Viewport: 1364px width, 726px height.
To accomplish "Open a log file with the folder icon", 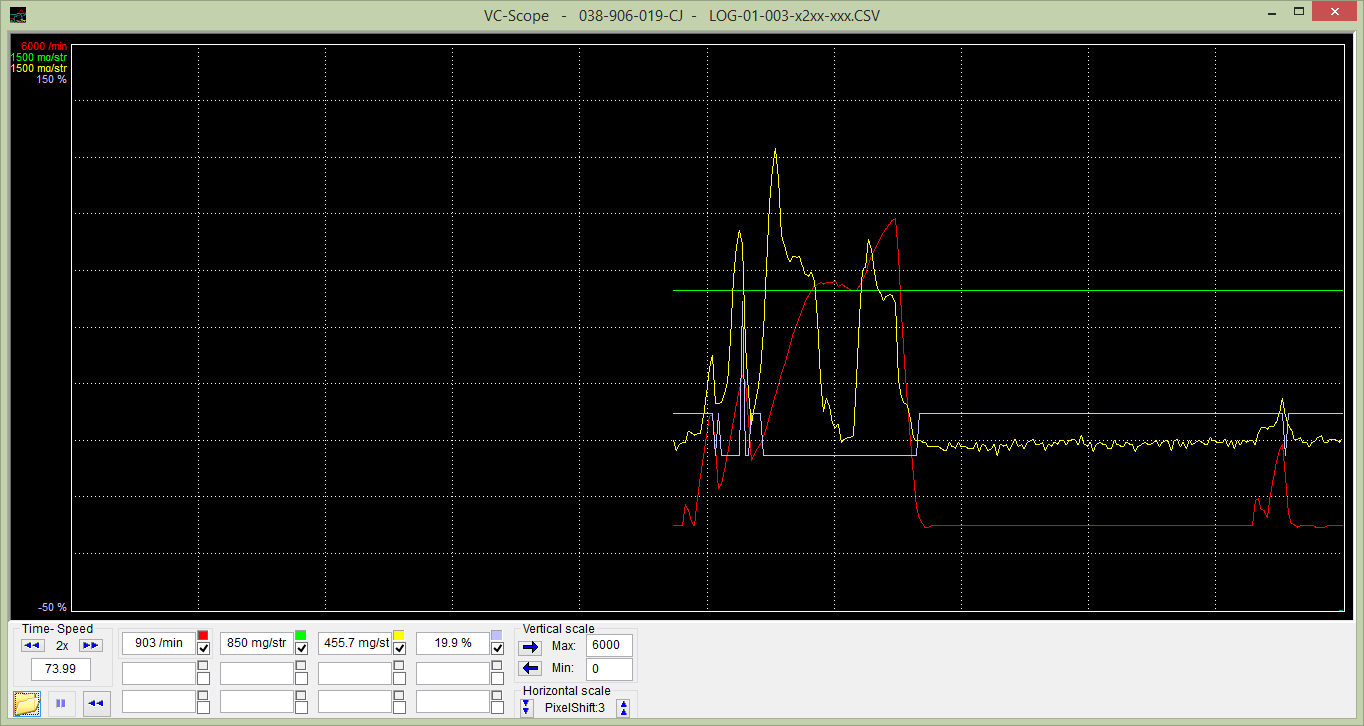I will (x=27, y=703).
